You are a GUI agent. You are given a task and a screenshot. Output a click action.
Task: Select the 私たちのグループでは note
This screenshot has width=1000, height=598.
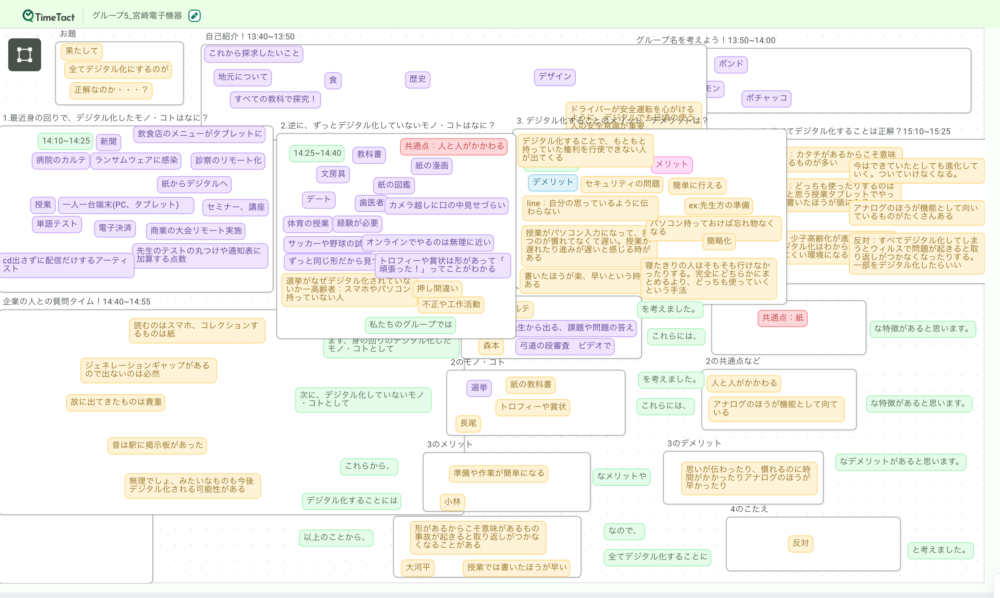coord(410,325)
